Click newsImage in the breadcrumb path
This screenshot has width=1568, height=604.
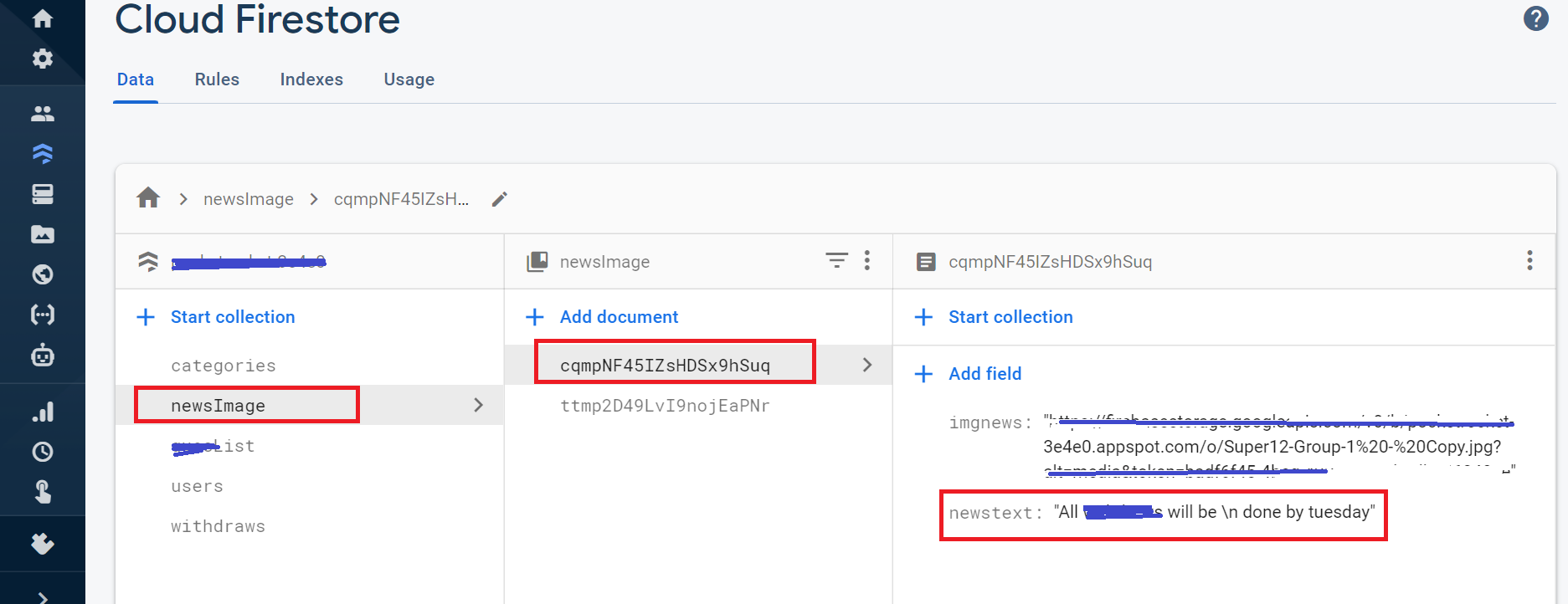pos(249,199)
